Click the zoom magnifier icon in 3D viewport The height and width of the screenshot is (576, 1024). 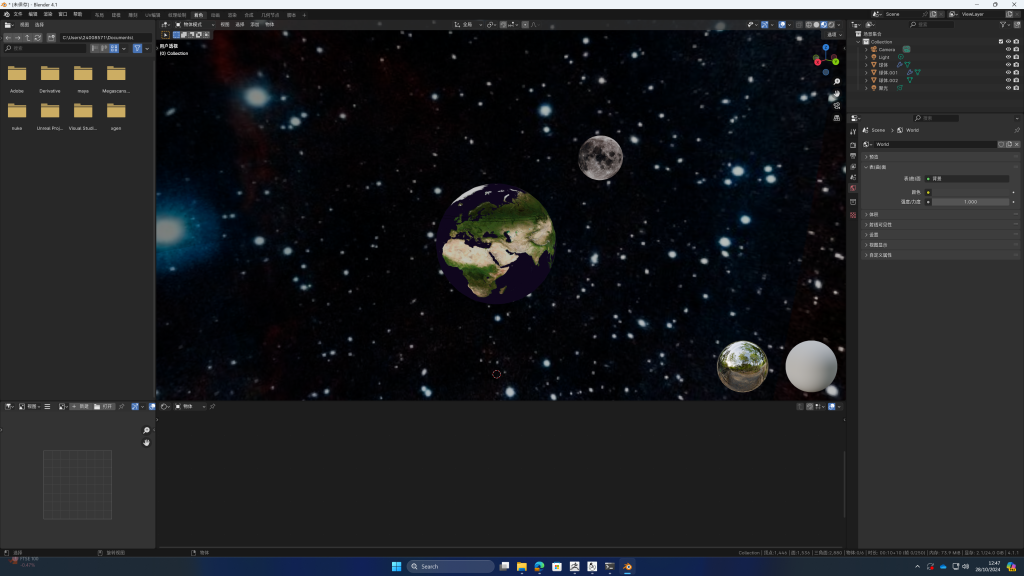coord(837,81)
